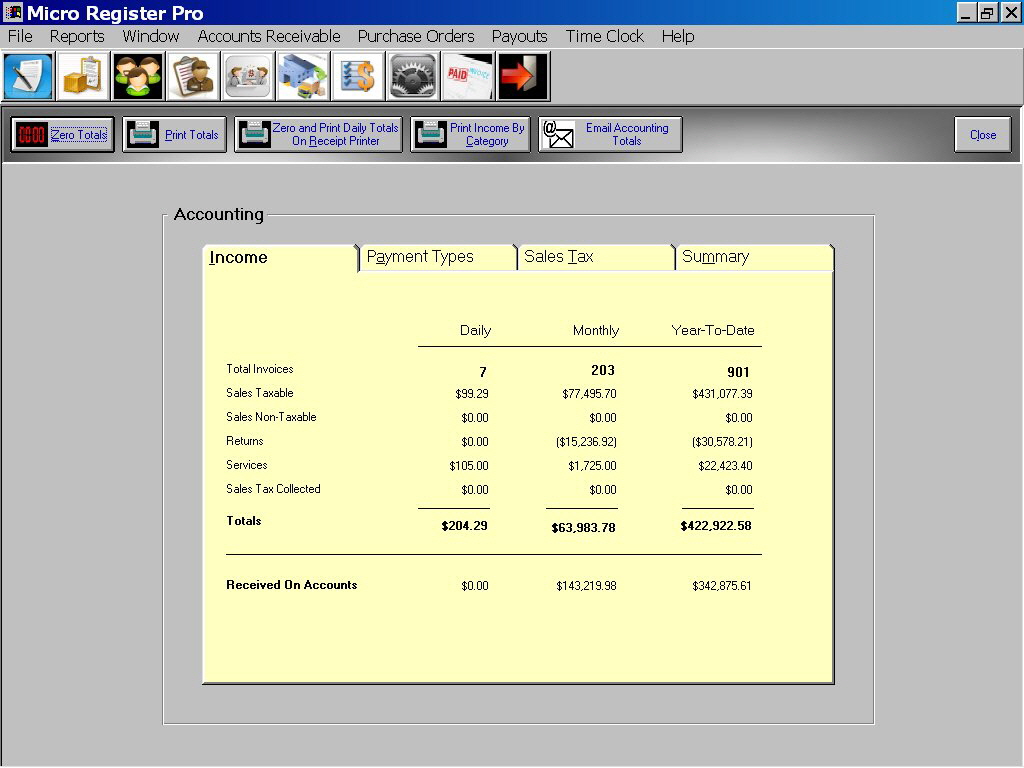The height and width of the screenshot is (768, 1024).
Task: Open new invoice with pen-and-paper icon
Action: [28, 76]
